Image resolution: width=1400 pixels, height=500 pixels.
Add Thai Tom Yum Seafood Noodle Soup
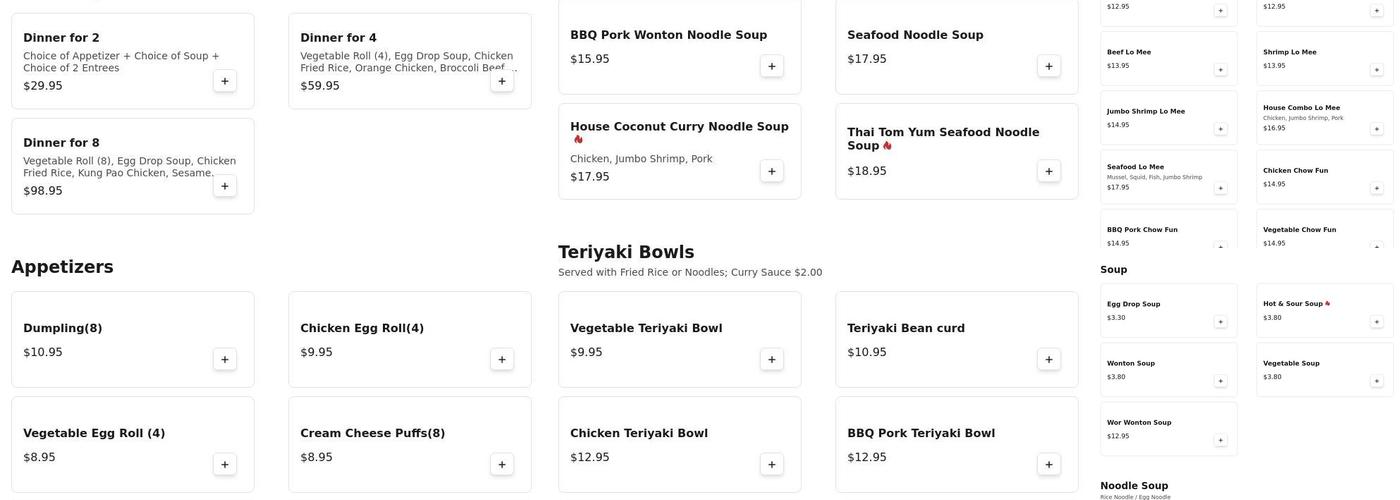click(1049, 171)
